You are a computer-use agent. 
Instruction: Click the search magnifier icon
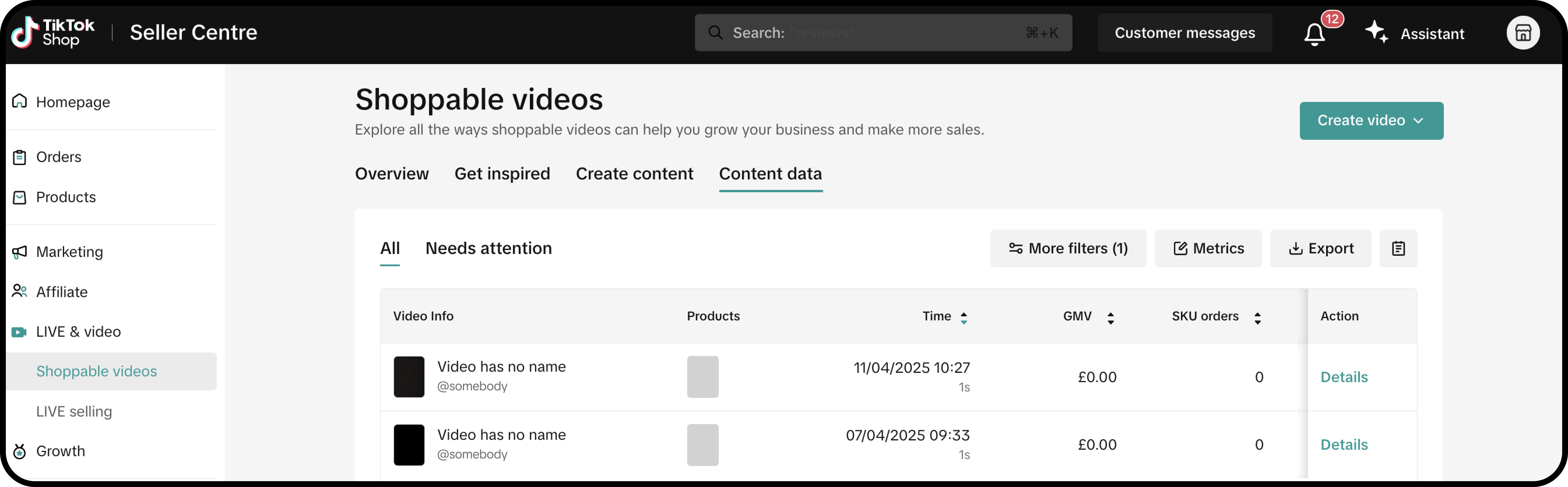[715, 33]
